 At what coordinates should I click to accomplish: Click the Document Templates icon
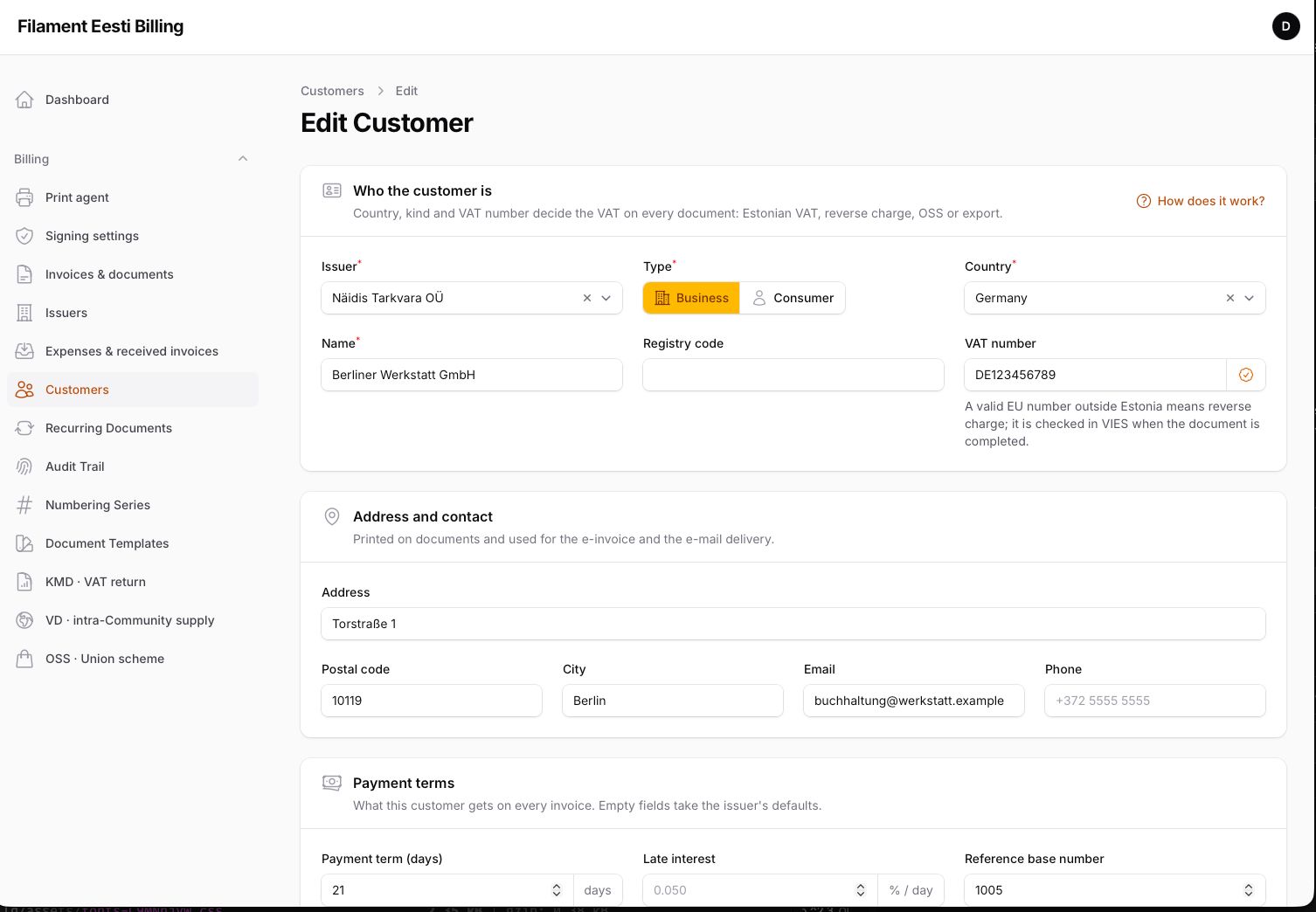click(x=24, y=543)
